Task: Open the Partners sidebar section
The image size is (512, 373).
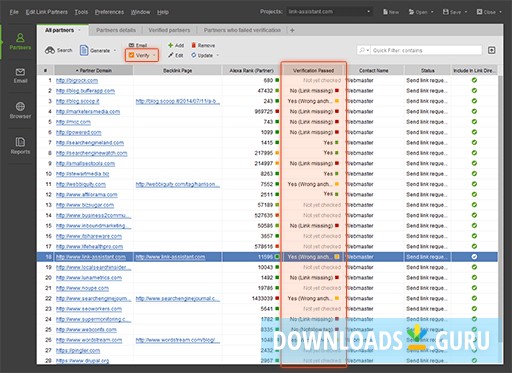Action: click(x=20, y=41)
